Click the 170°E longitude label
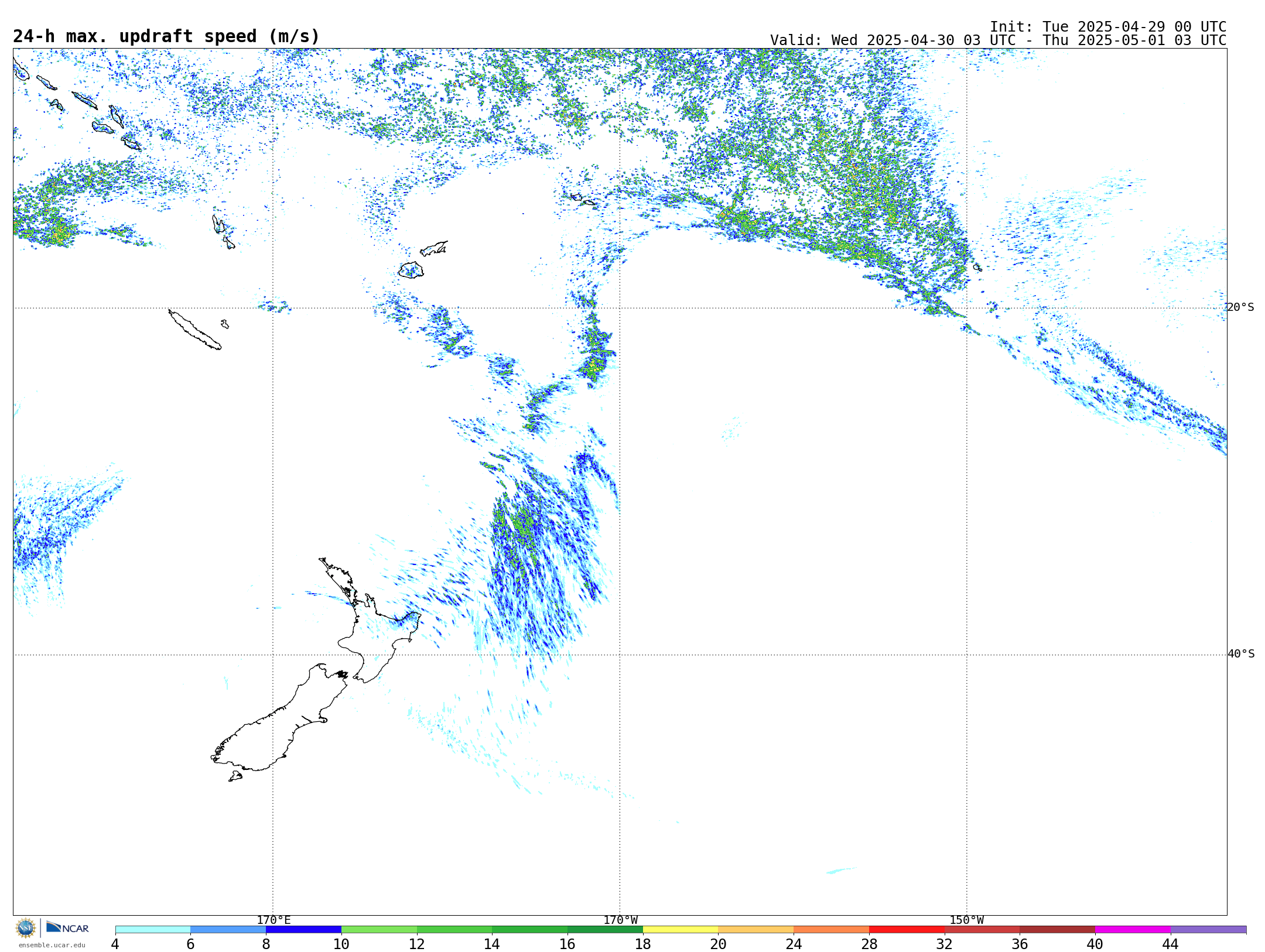Screen dimensions: 1265x952 tap(273, 920)
